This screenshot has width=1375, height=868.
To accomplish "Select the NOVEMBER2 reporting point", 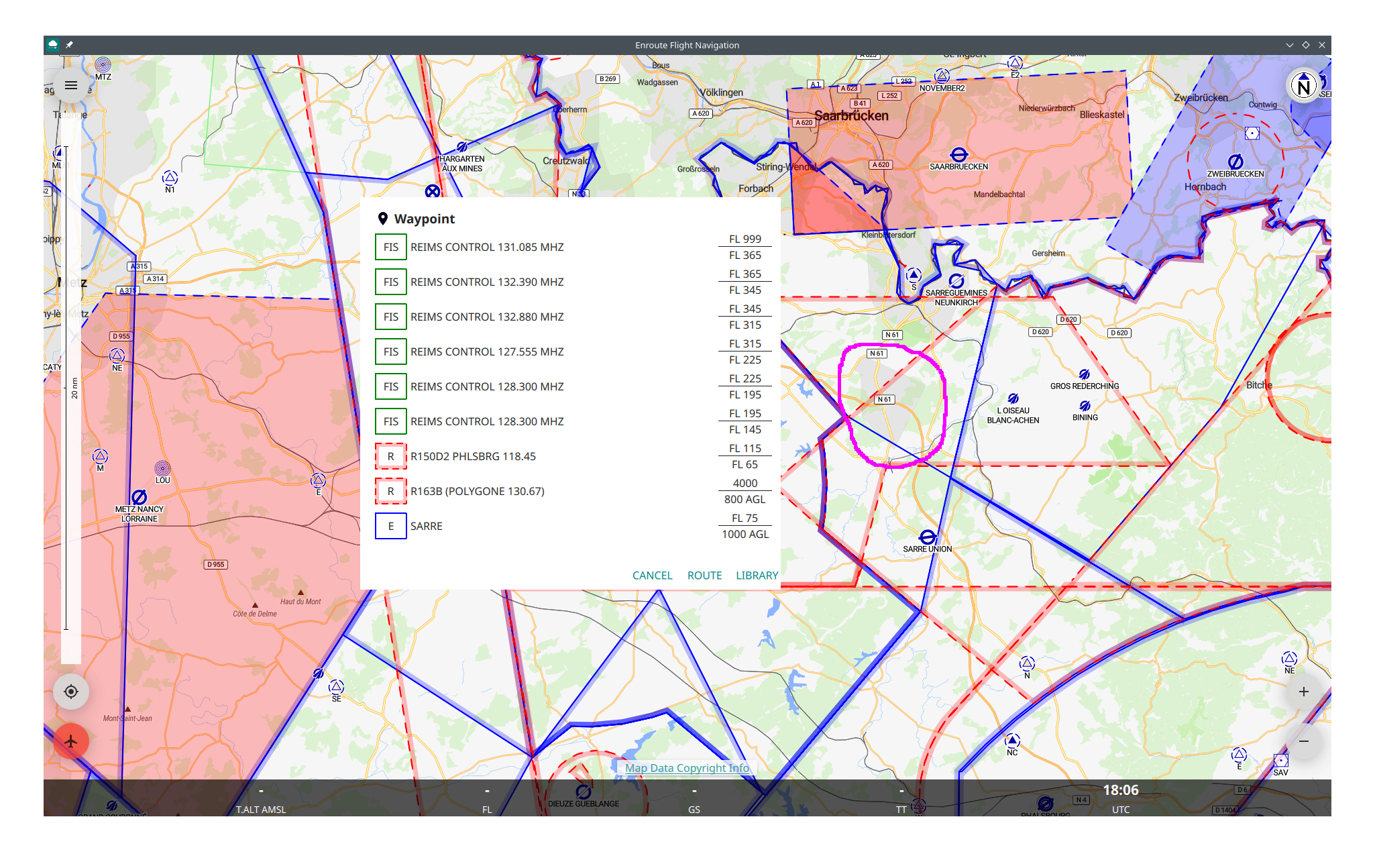I will point(942,76).
